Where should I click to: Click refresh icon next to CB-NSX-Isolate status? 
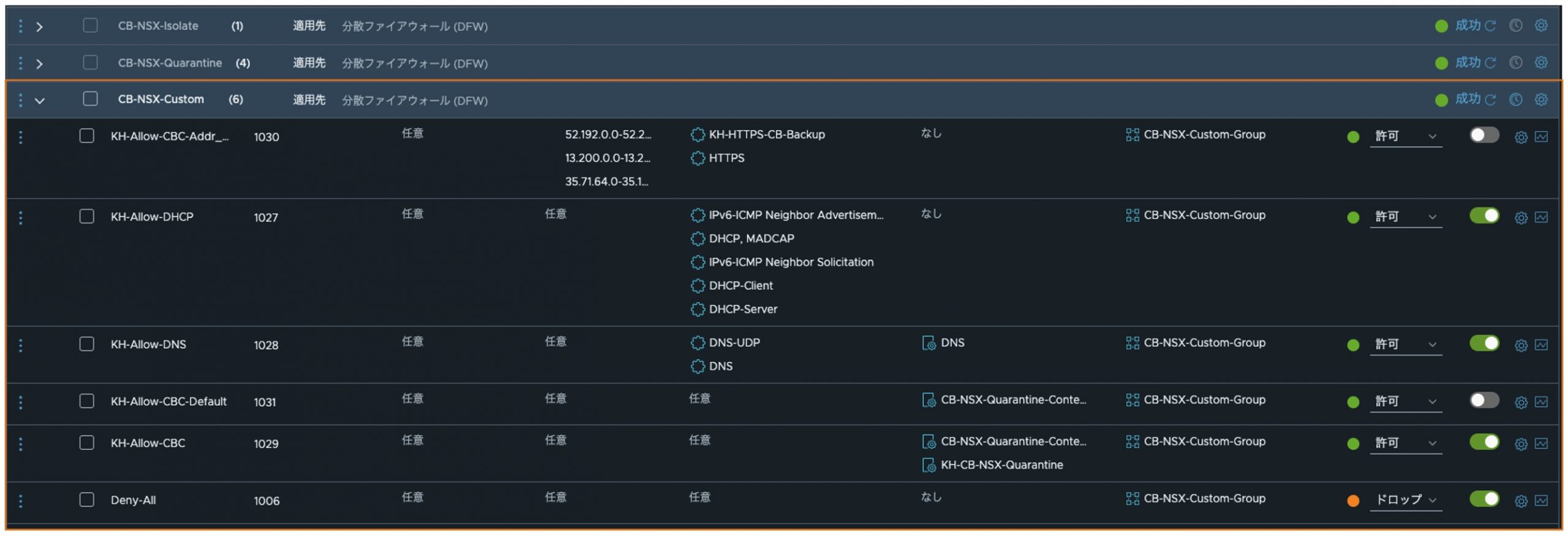pos(1490,26)
